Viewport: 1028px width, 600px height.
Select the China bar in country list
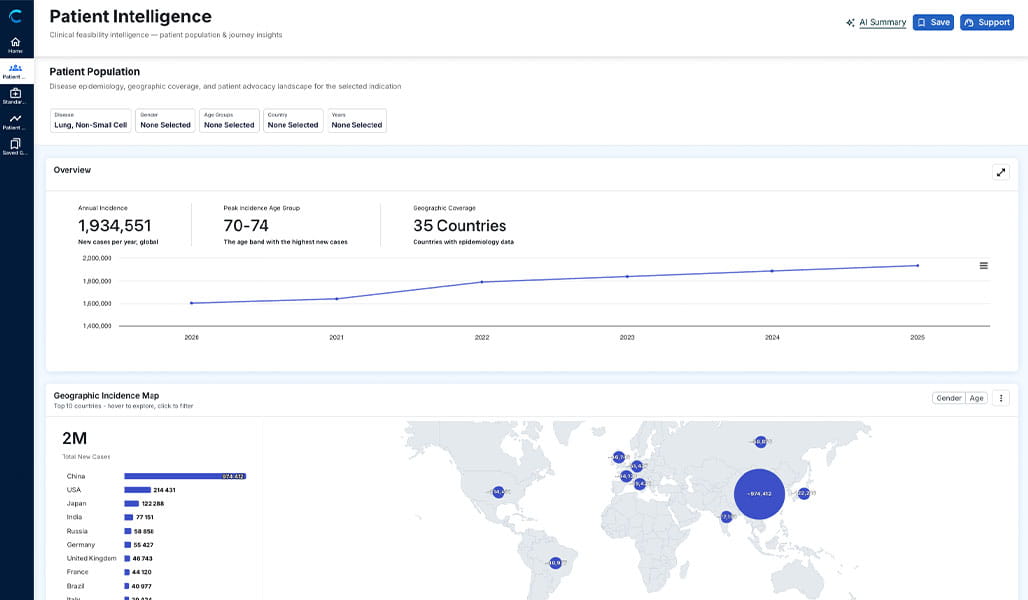tap(185, 476)
